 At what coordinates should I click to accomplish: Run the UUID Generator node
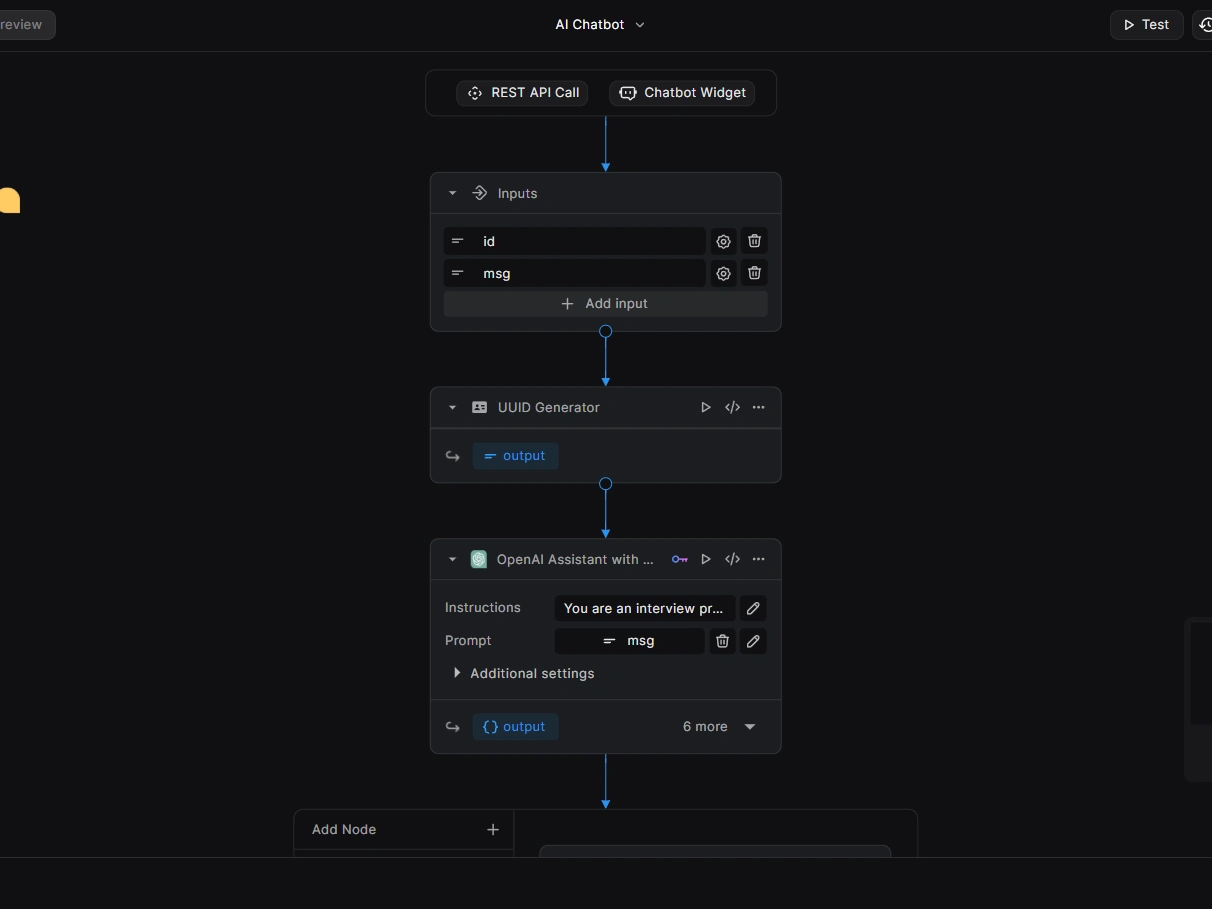[x=706, y=407]
